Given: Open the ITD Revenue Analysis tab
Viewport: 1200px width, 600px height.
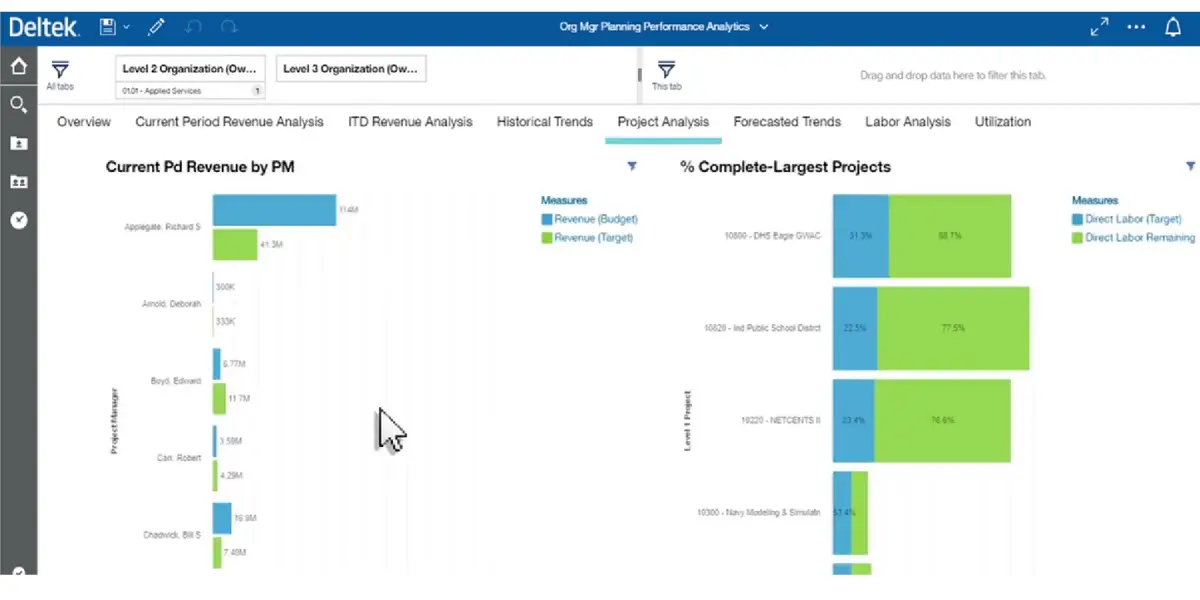Looking at the screenshot, I should coord(410,122).
